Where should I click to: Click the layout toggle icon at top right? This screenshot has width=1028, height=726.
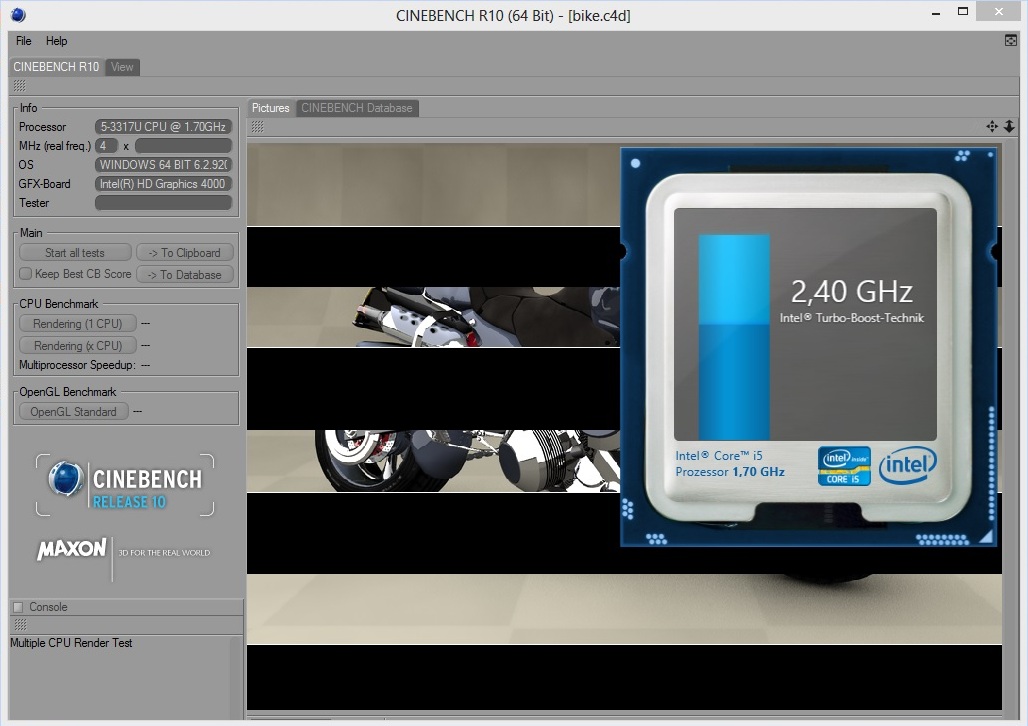point(1010,41)
